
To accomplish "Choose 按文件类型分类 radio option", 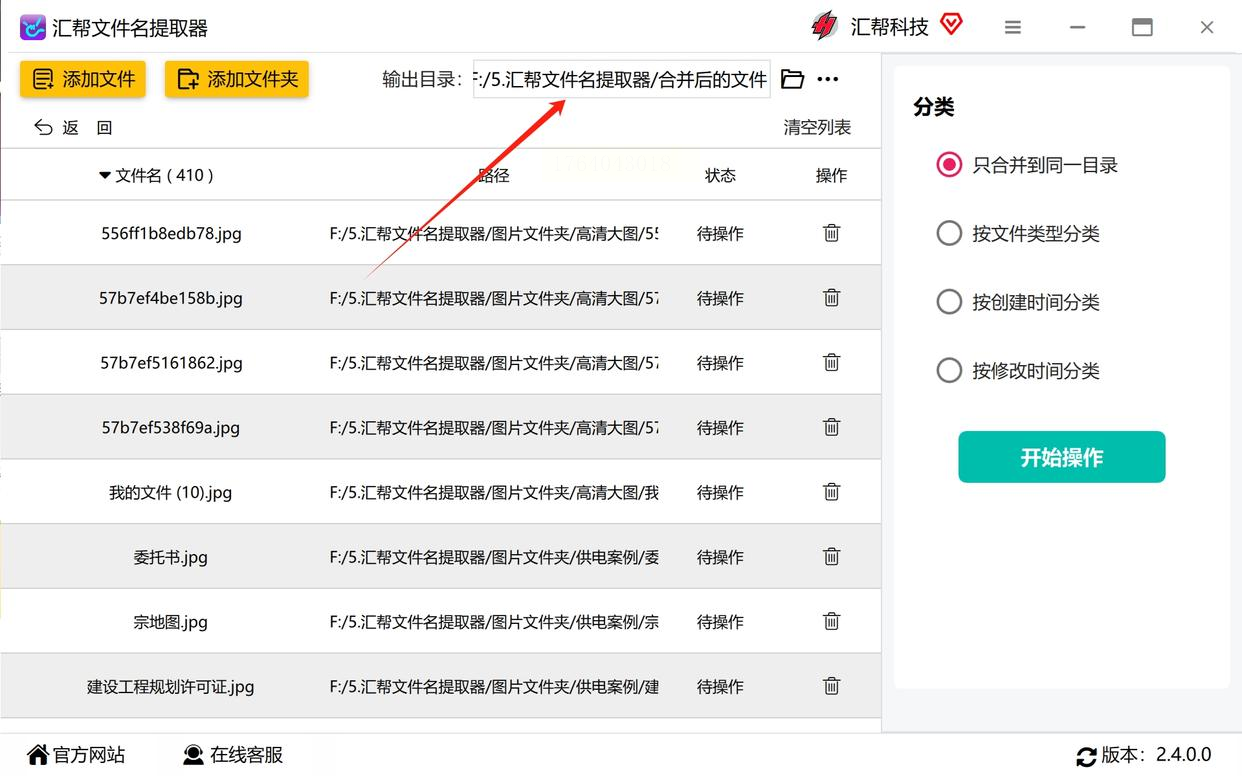I will [949, 234].
